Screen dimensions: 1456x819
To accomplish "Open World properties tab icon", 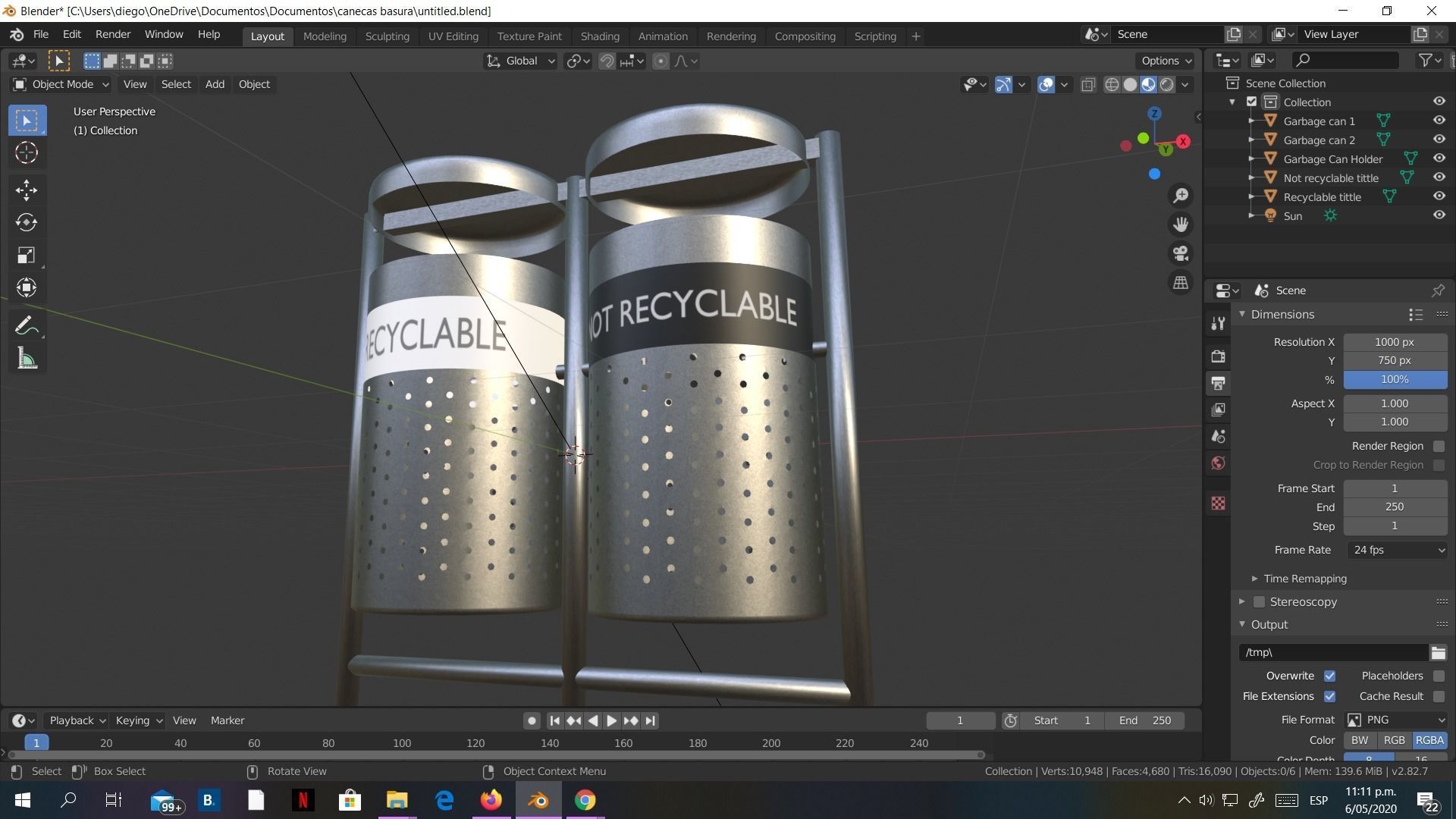I will (1218, 463).
